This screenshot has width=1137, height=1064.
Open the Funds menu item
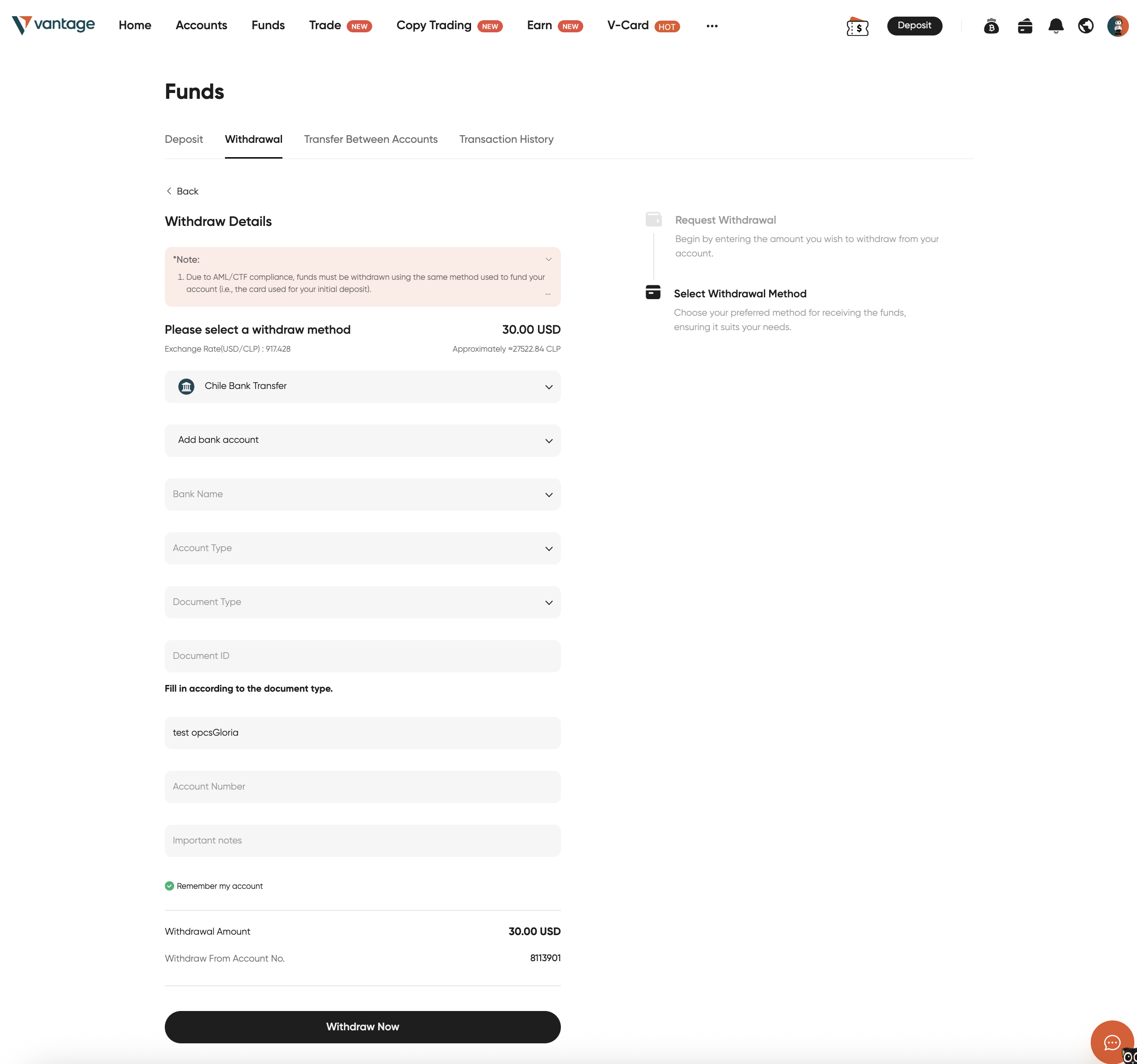pos(268,25)
